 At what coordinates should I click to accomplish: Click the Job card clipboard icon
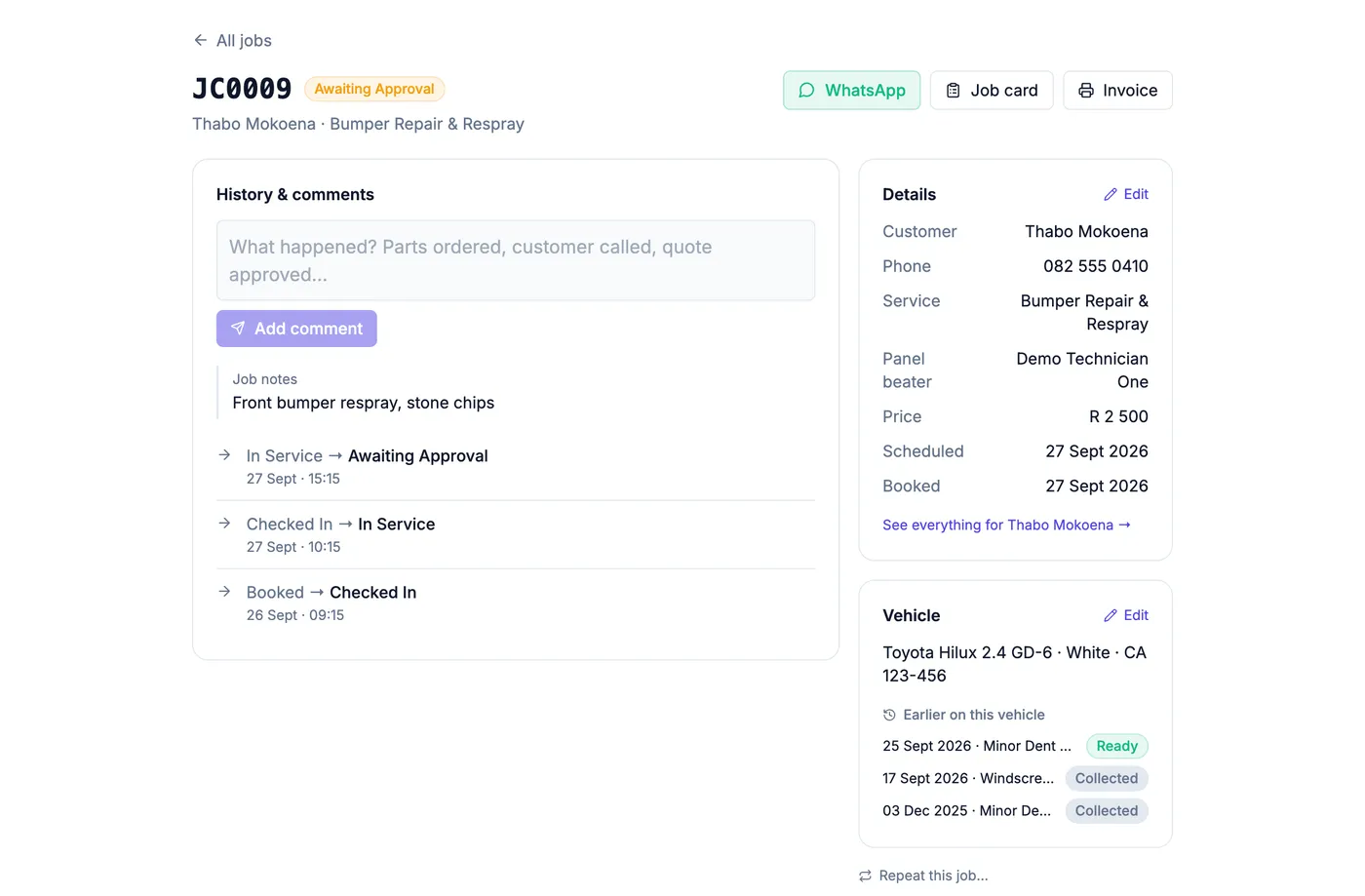pos(953,91)
